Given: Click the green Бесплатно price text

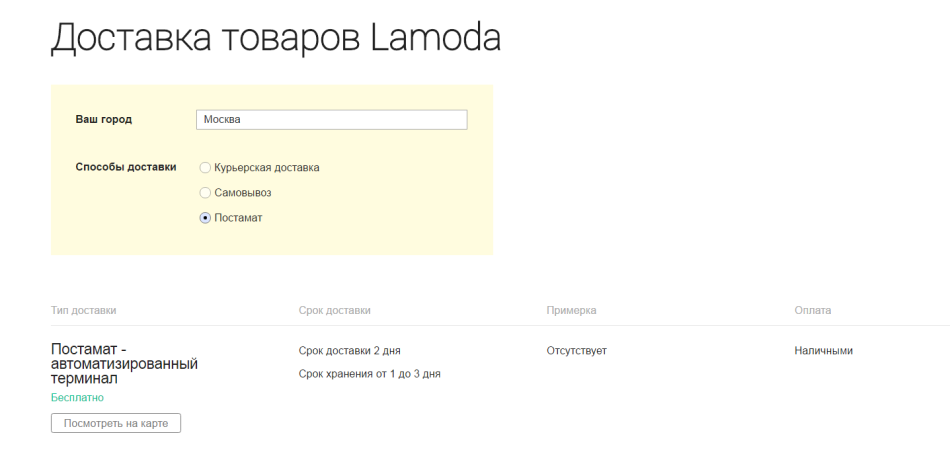Looking at the screenshot, I should 78,398.
